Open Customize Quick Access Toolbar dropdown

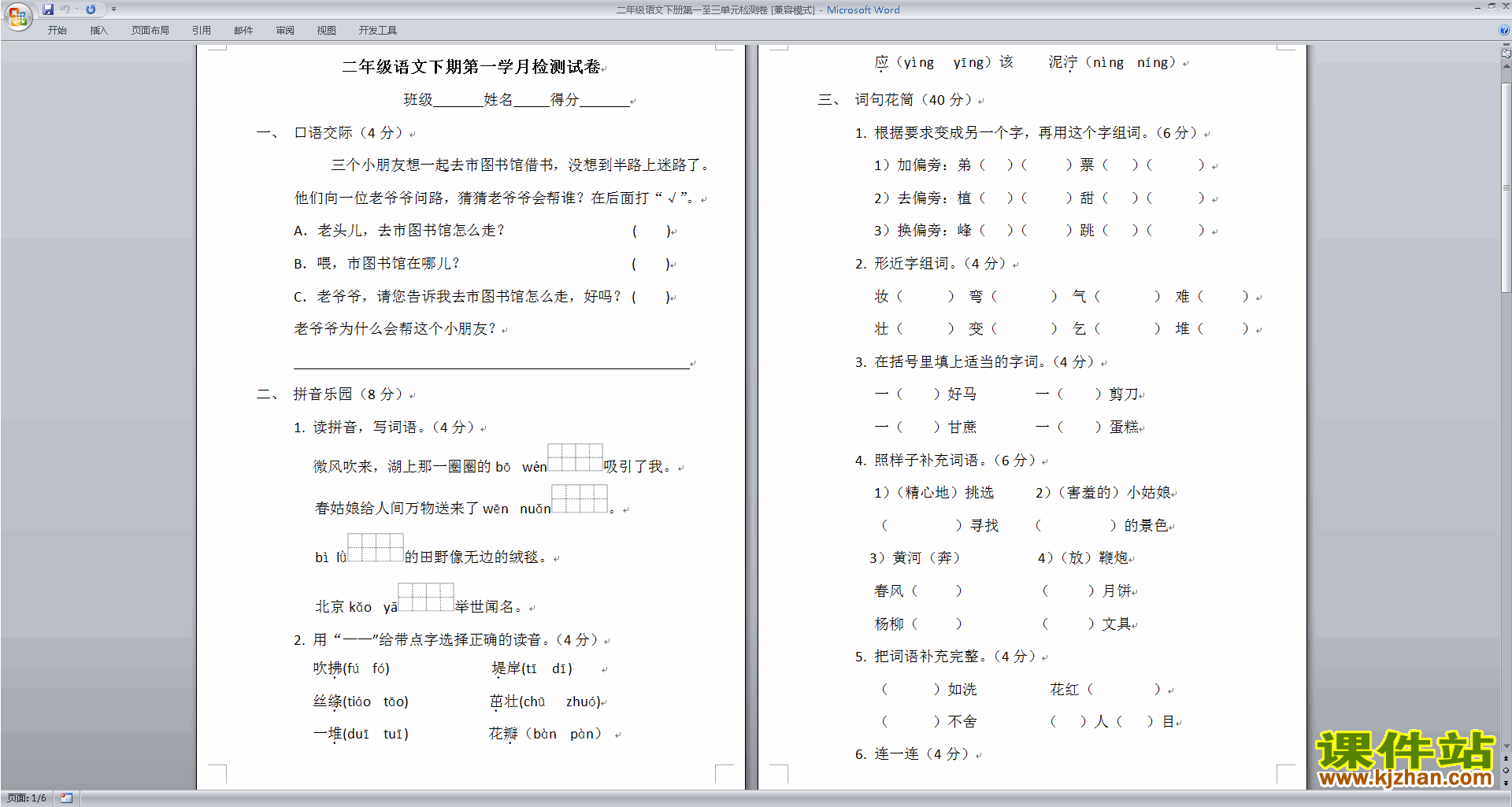(113, 9)
